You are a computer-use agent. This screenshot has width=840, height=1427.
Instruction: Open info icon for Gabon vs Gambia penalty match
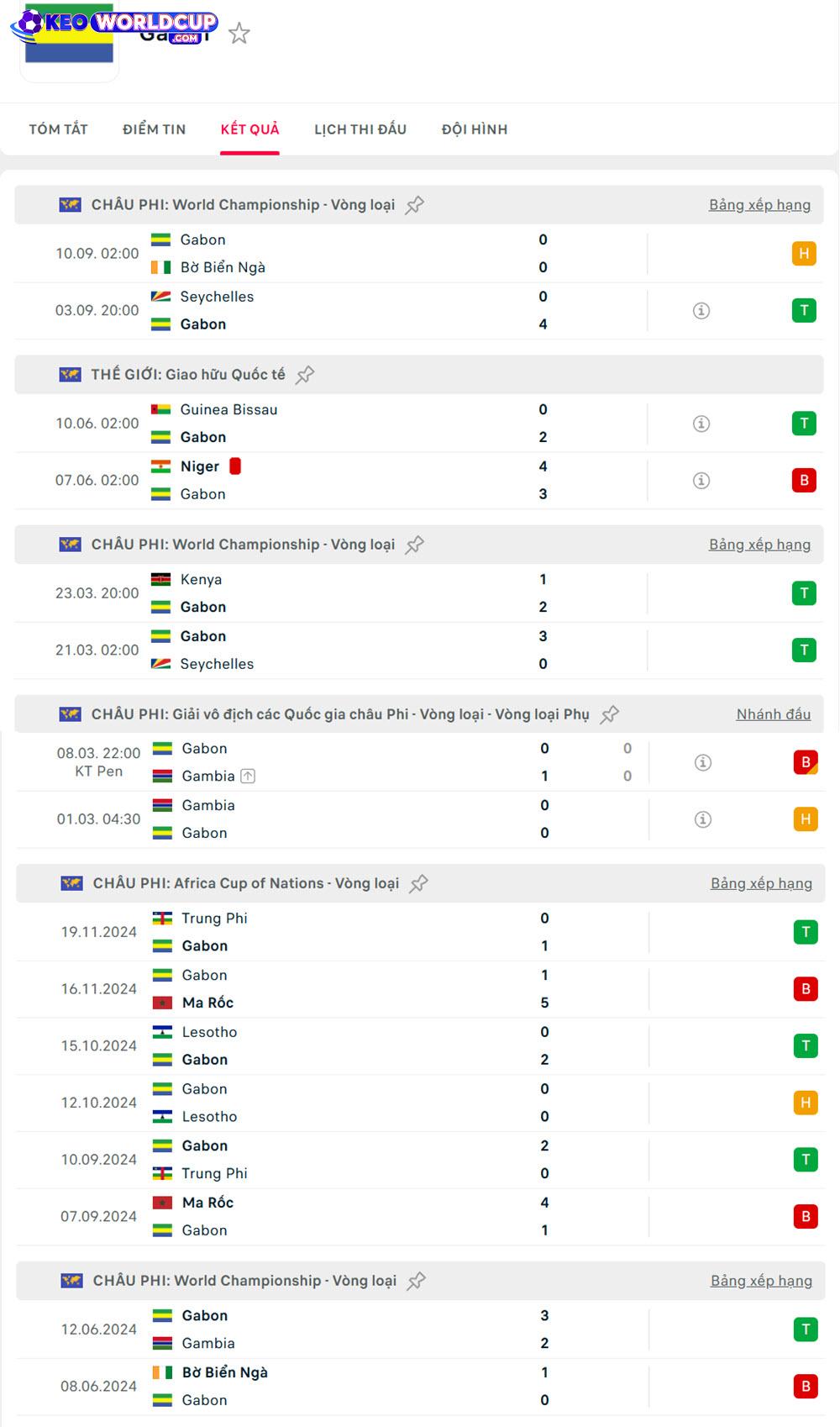click(x=703, y=762)
